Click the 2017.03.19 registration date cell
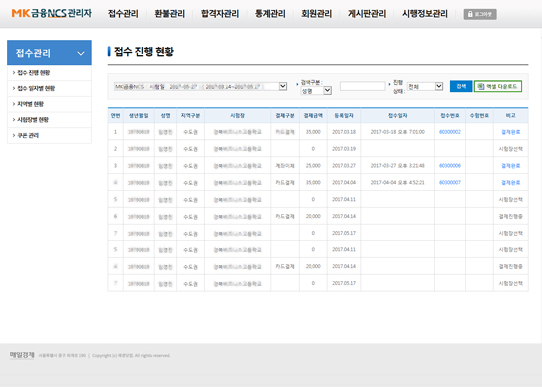 click(344, 149)
